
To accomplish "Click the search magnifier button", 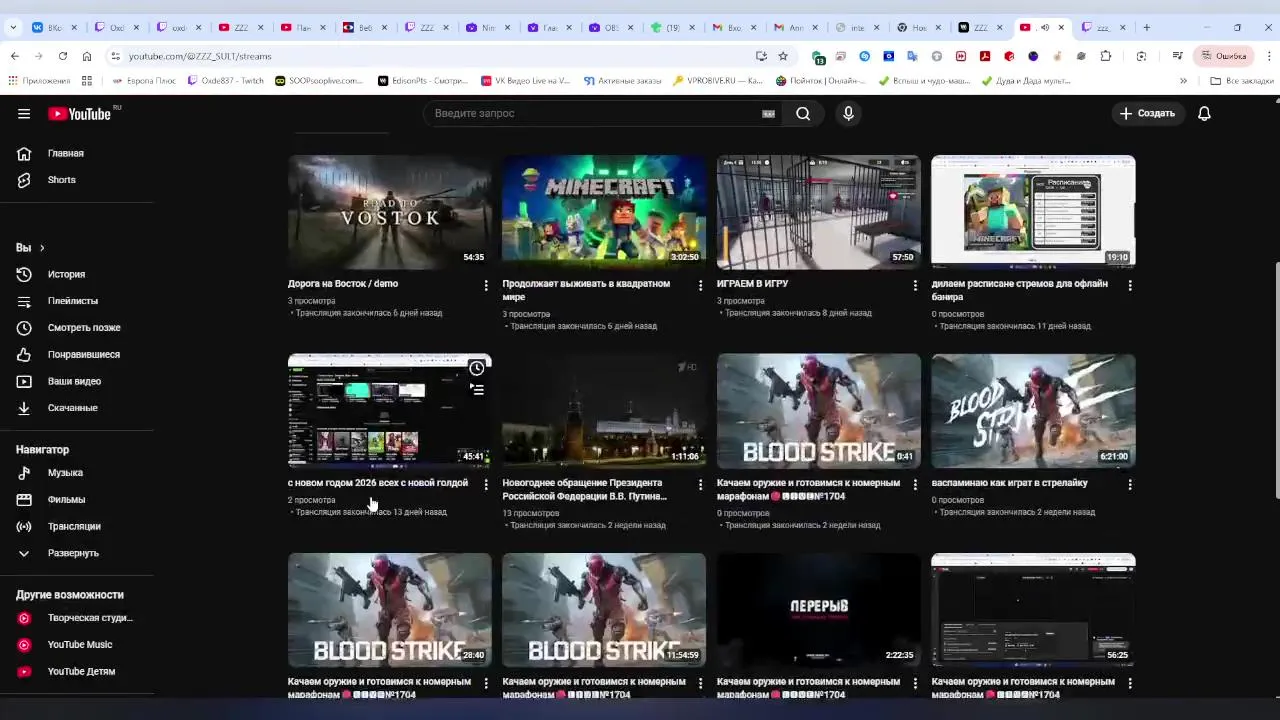I will [x=803, y=114].
